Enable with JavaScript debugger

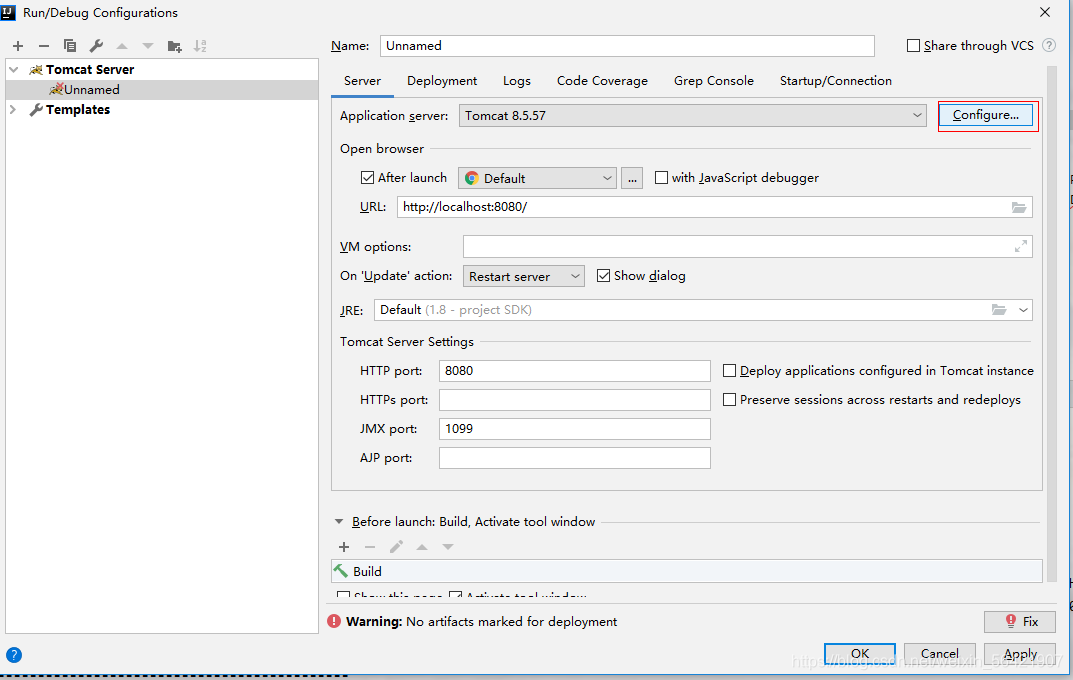tap(661, 178)
